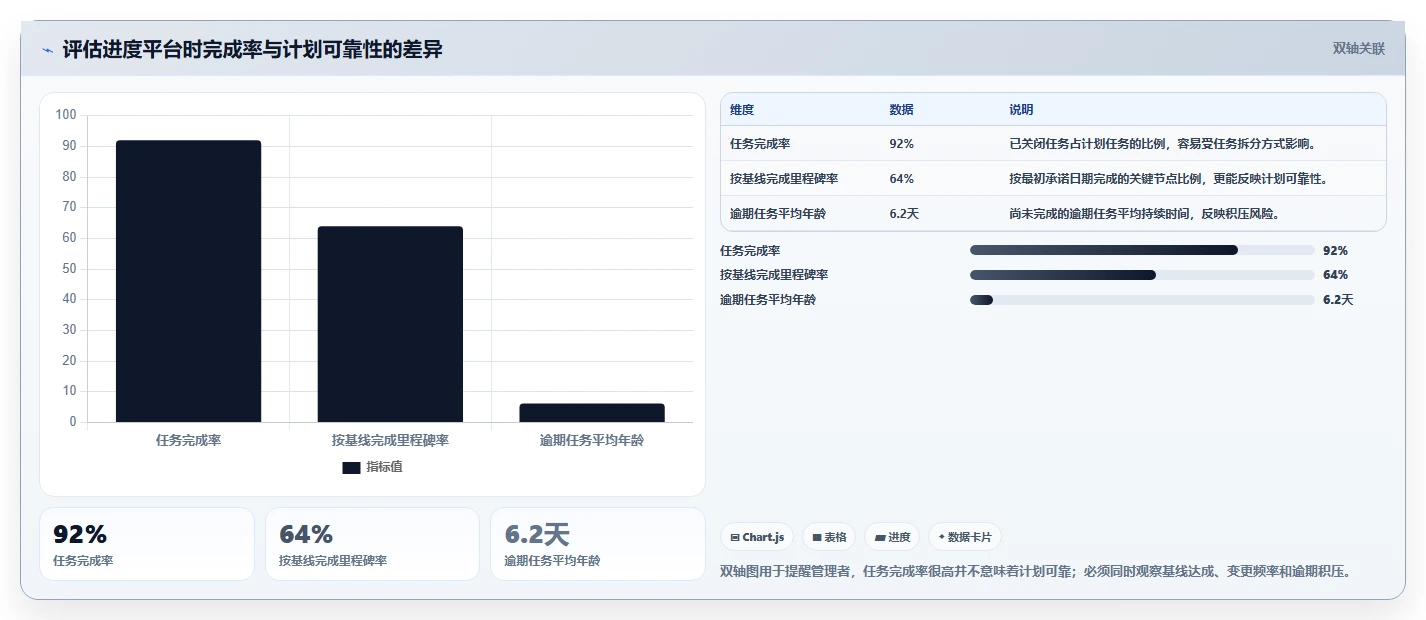Click the 0 y-axis tick label
Viewport: 1426px width, 620px height.
73,422
